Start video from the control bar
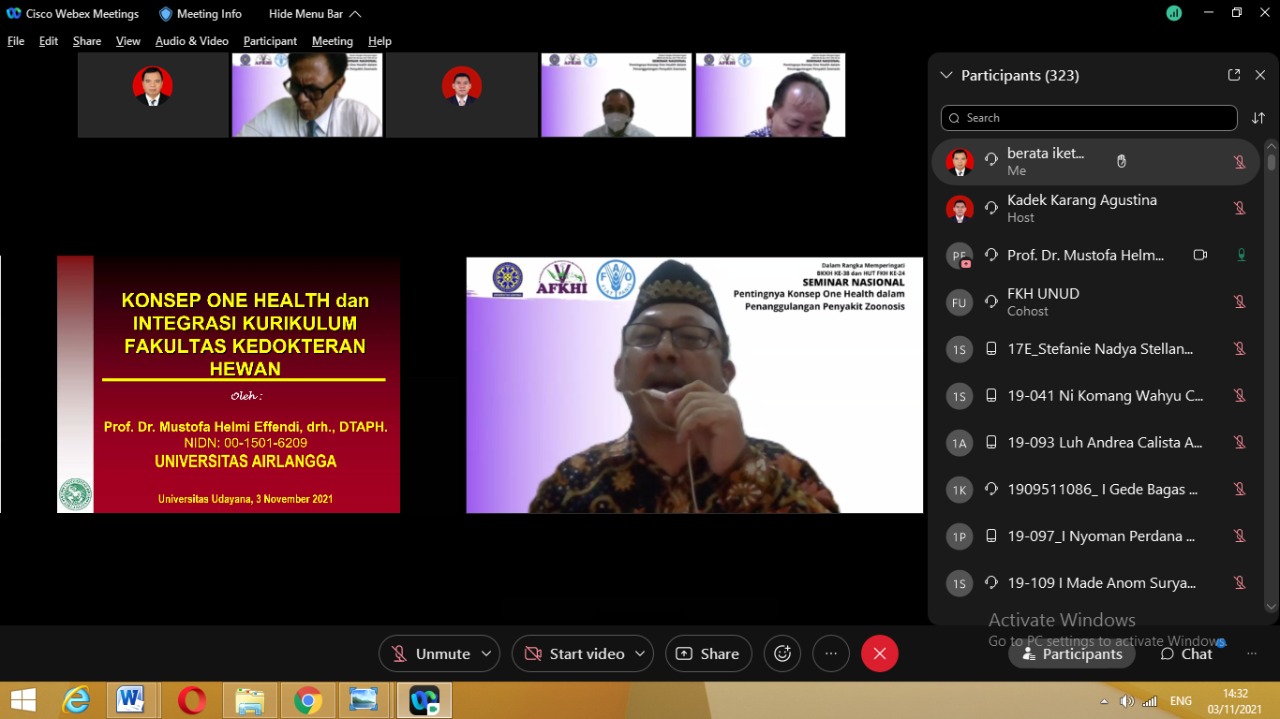 pyautogui.click(x=574, y=654)
